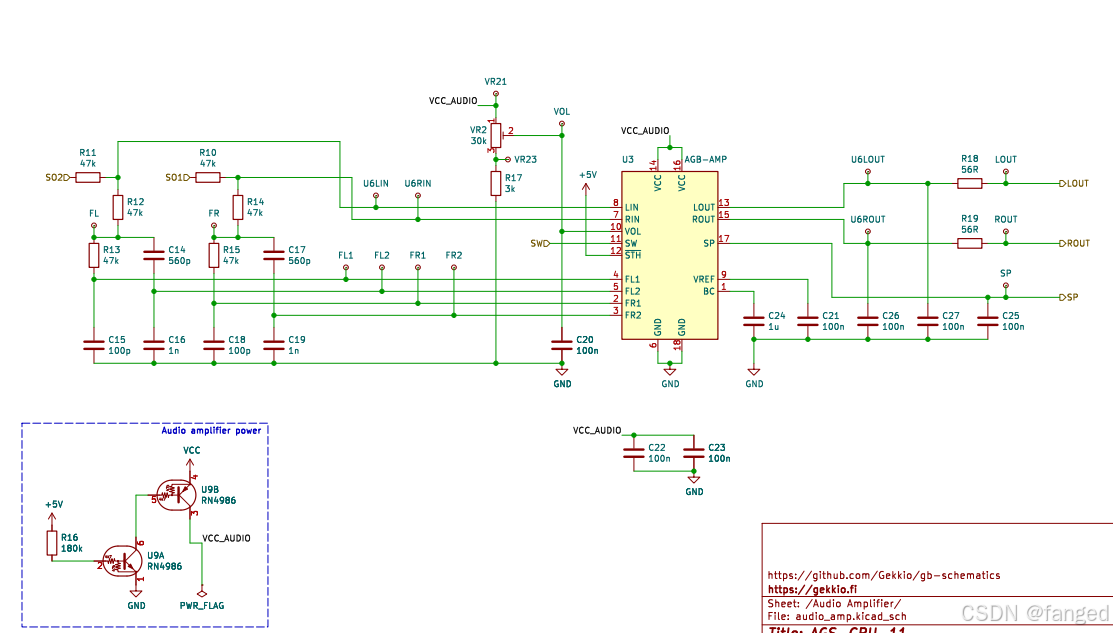Click capacitor C21 100n symbol
The height and width of the screenshot is (633, 1113).
coord(808,321)
